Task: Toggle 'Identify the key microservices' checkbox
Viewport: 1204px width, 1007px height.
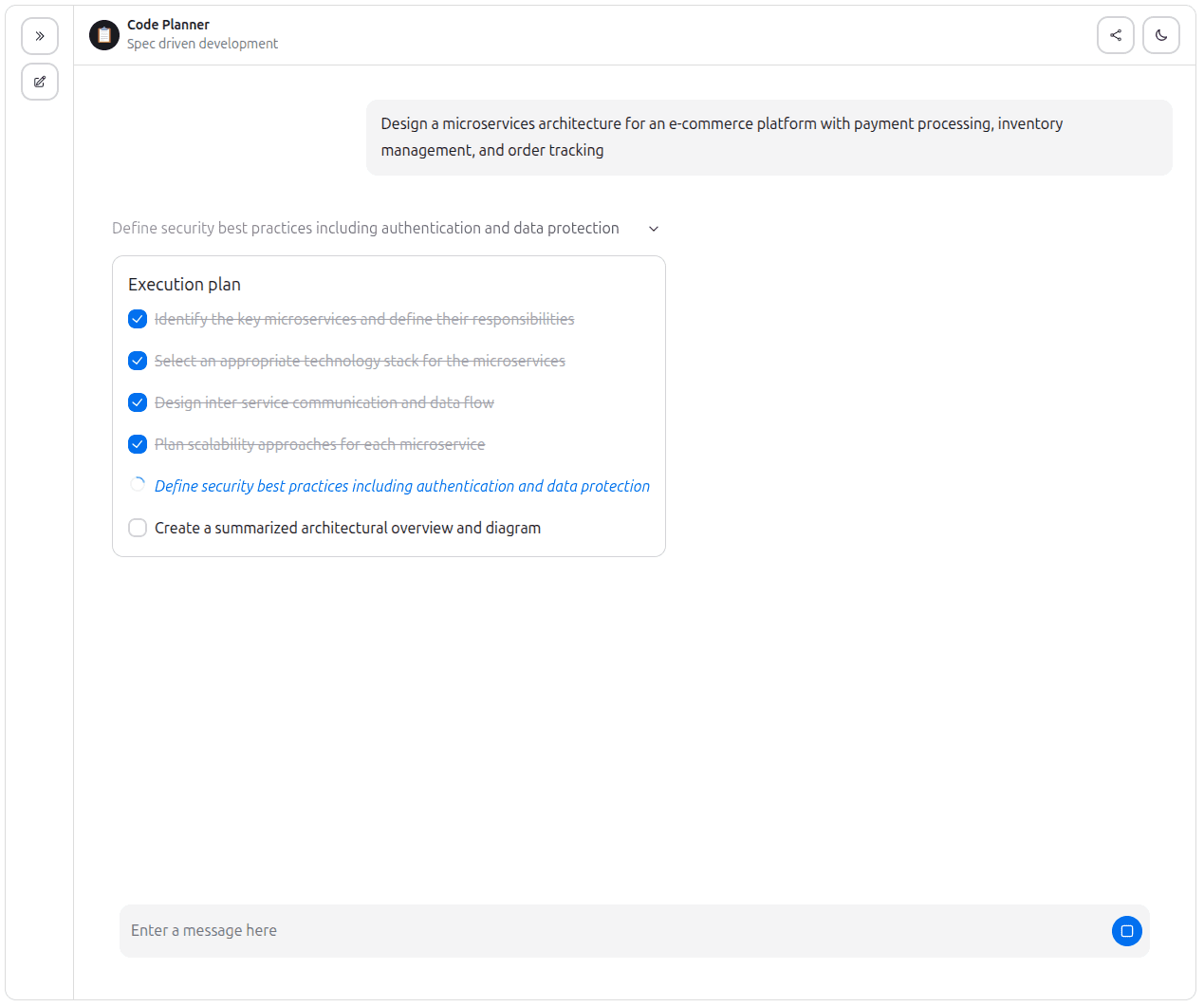Action: 138,319
